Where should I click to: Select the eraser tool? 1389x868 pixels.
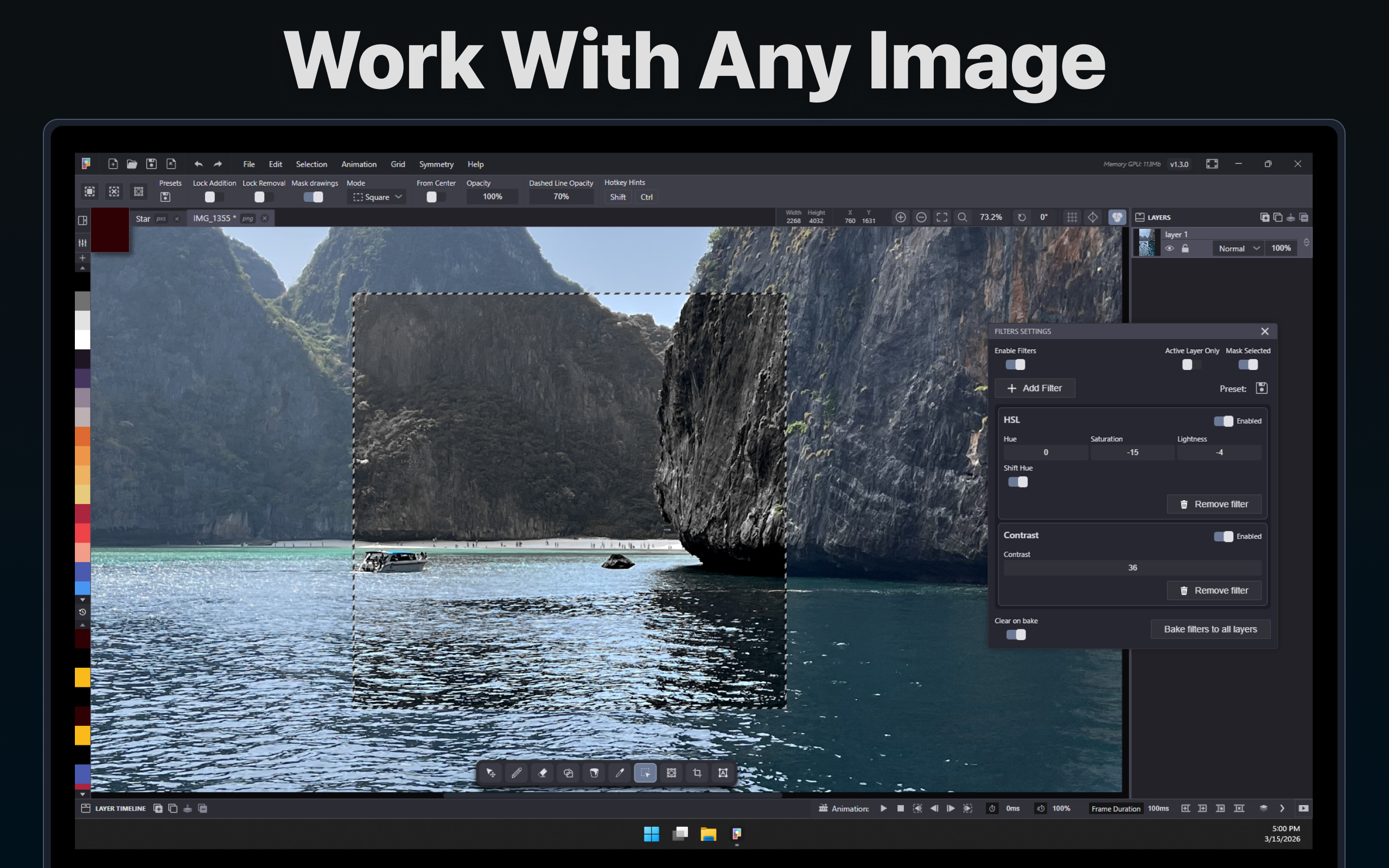tap(542, 773)
